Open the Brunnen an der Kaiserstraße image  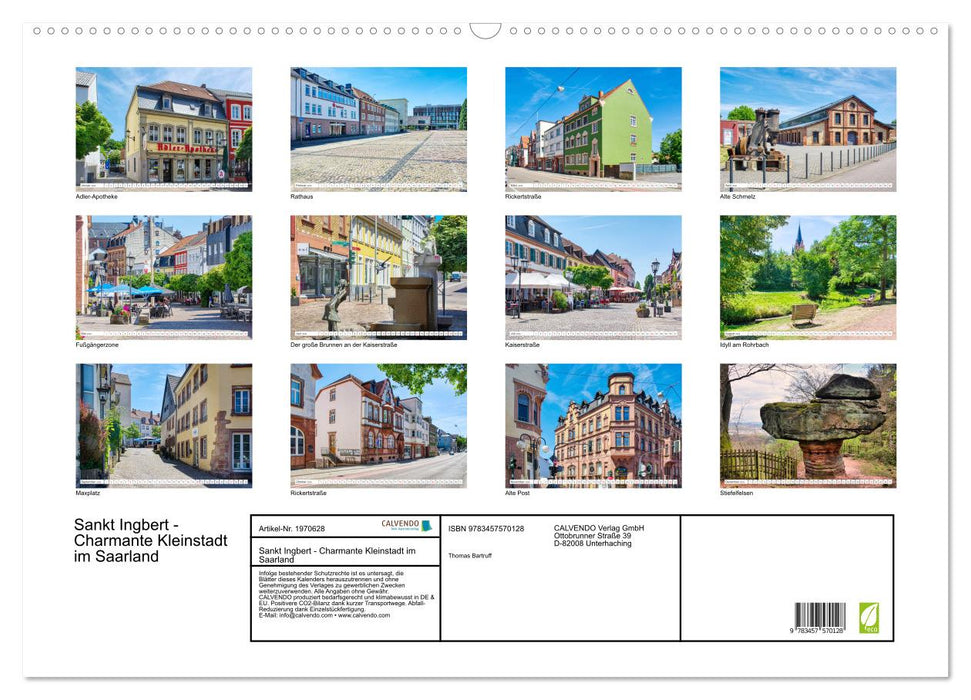pos(378,275)
